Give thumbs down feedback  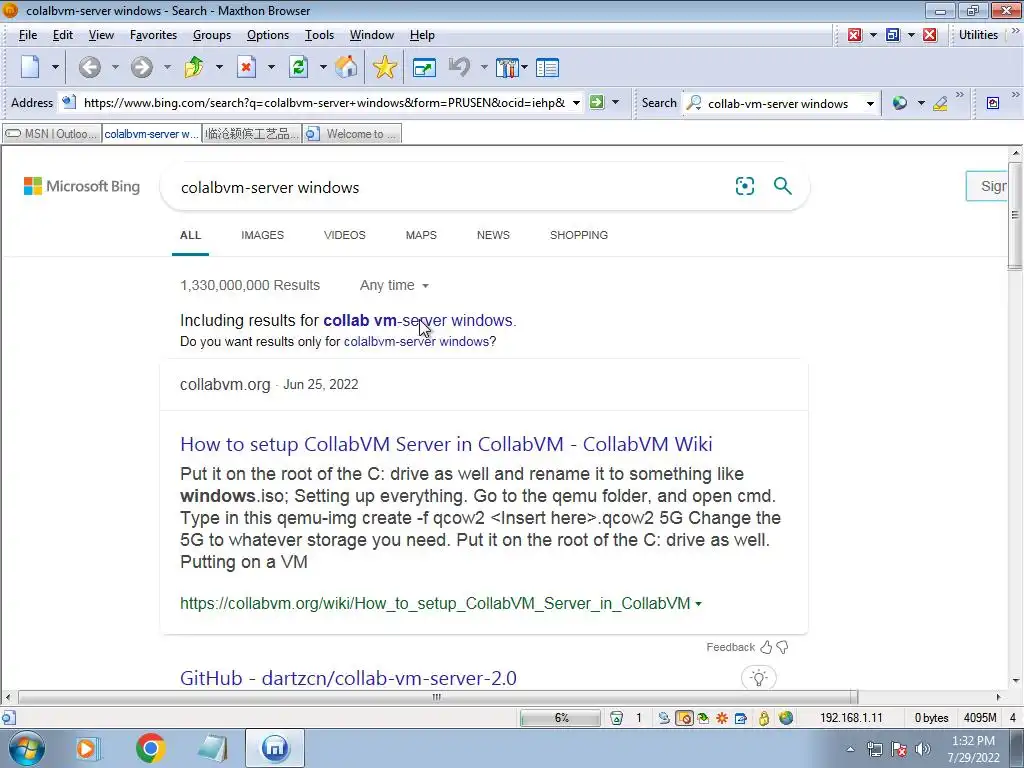click(x=782, y=647)
